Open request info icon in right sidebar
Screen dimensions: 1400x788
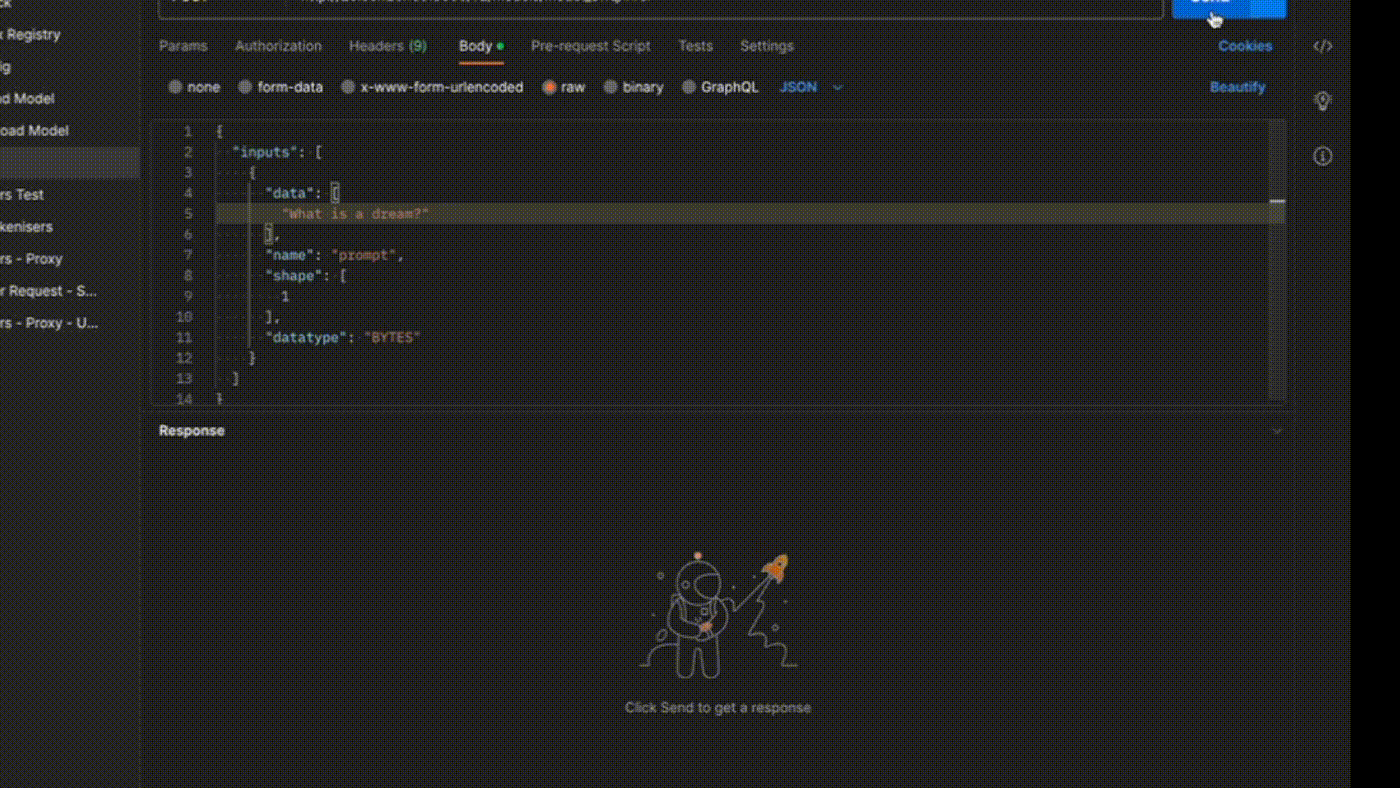pos(1322,156)
